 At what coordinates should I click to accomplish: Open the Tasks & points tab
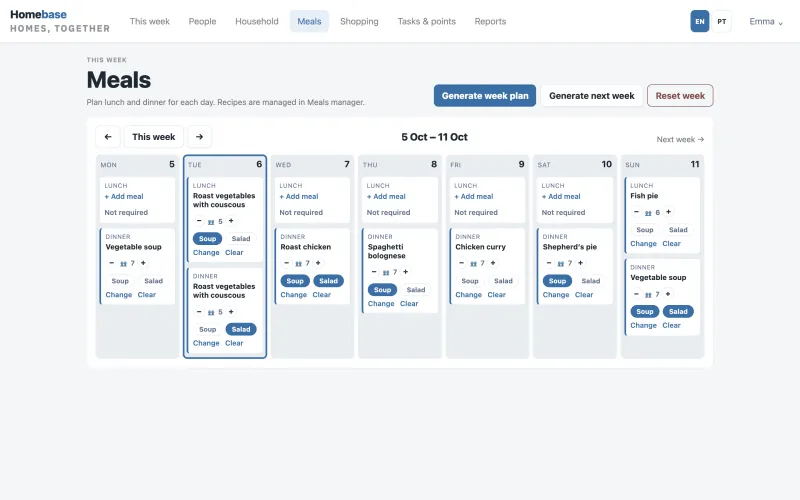pyautogui.click(x=427, y=21)
